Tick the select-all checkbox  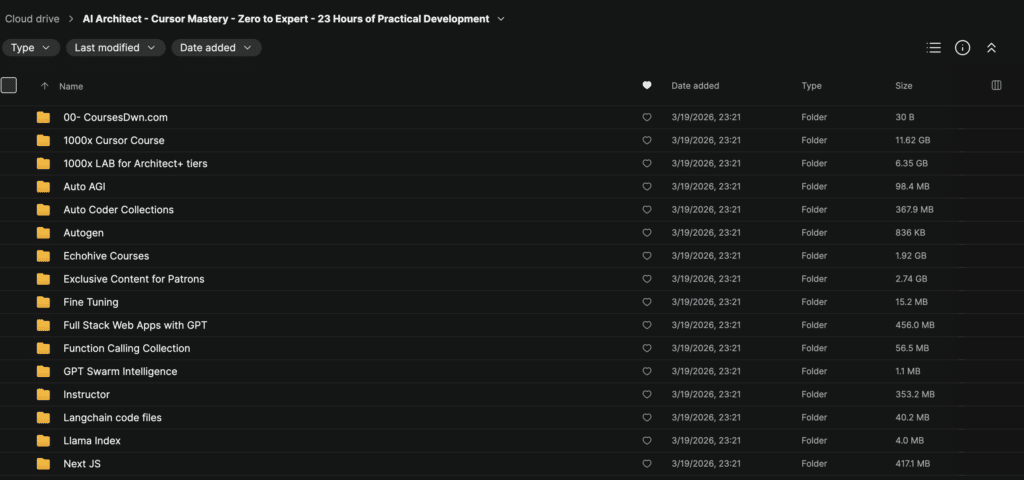(x=9, y=86)
